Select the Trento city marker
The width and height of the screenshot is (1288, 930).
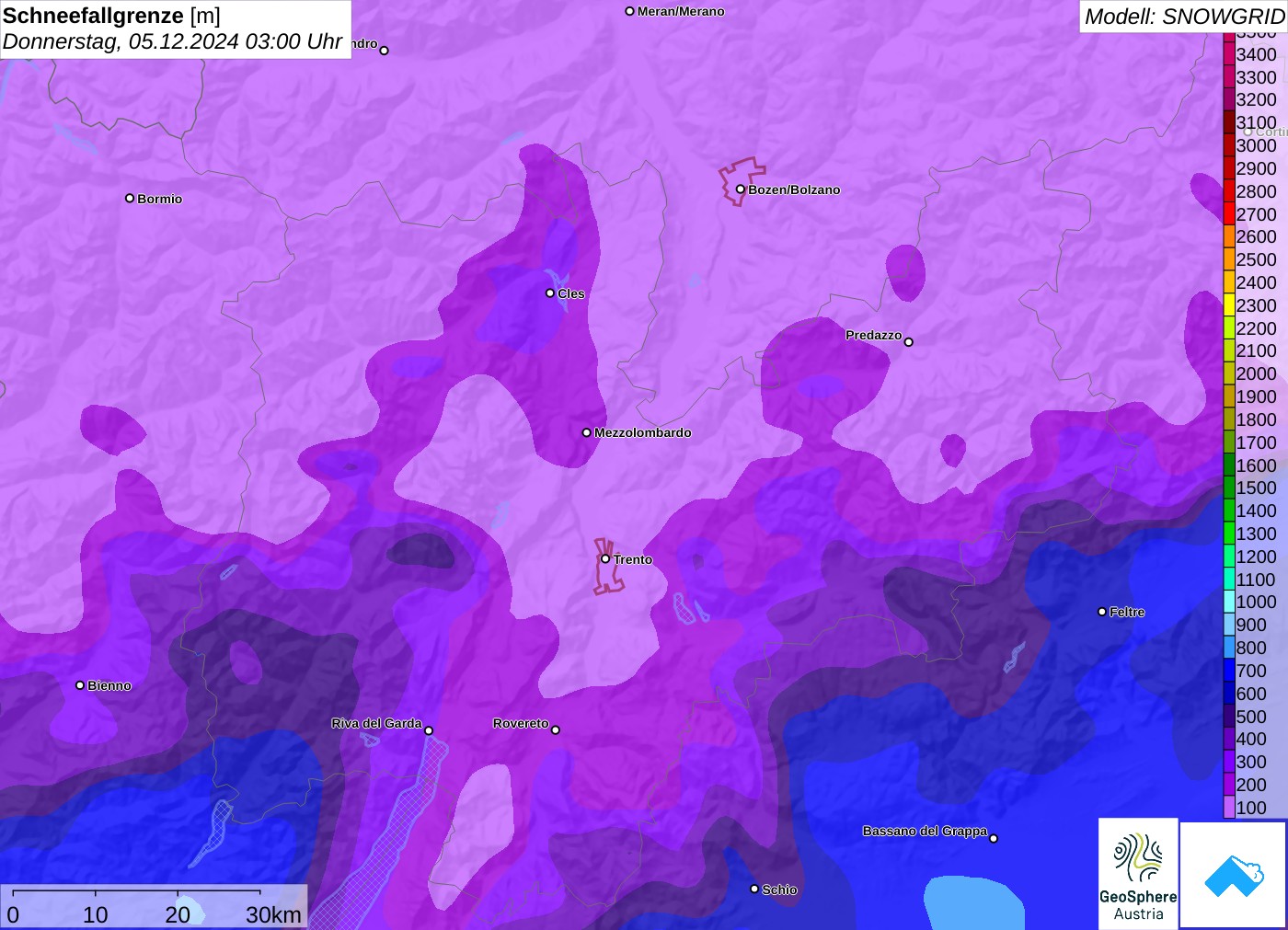[x=605, y=559]
